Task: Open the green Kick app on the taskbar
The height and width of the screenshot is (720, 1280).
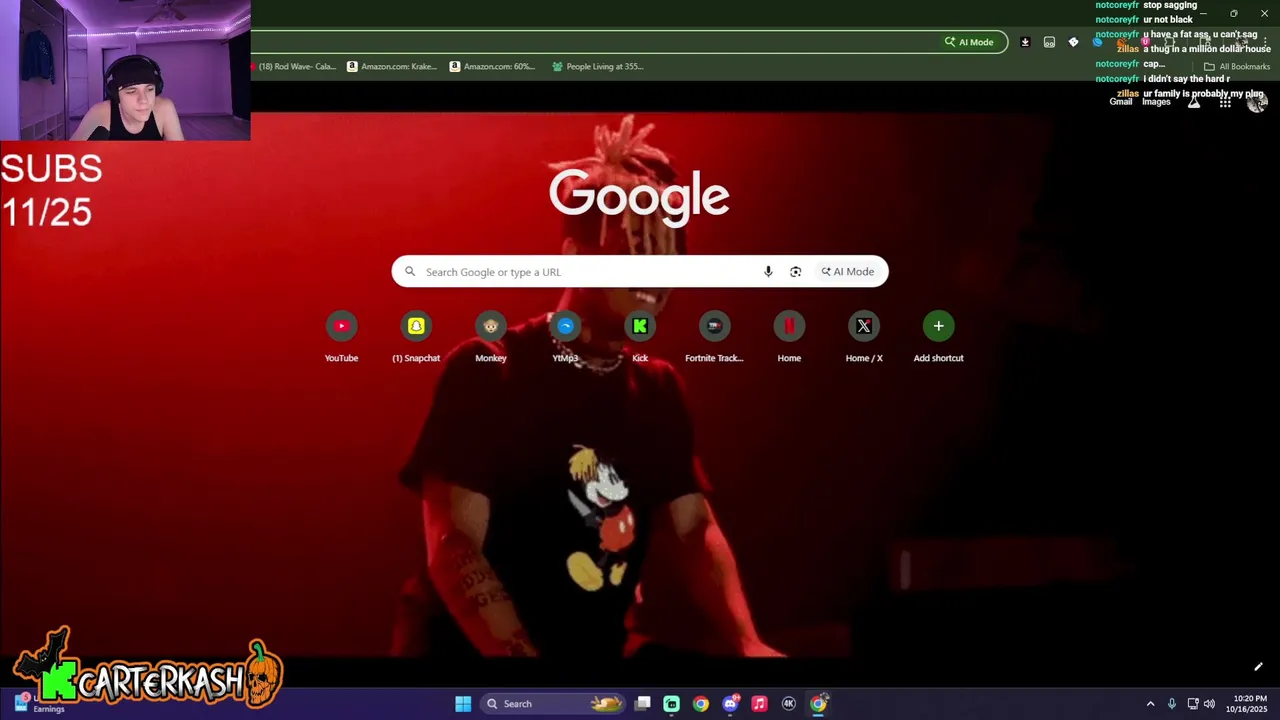Action: tap(672, 704)
